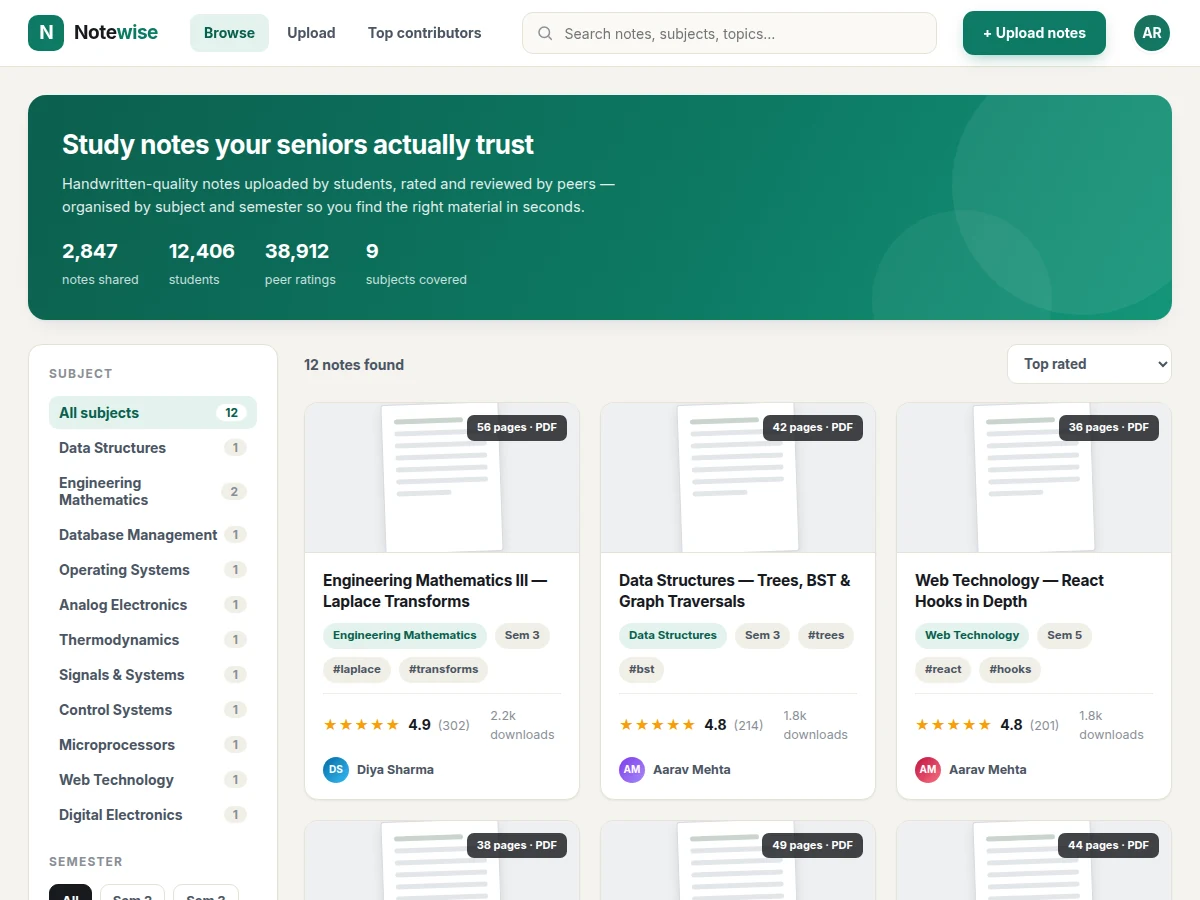Click the 2,847 notes shared stat
The height and width of the screenshot is (900, 1200).
tap(100, 263)
